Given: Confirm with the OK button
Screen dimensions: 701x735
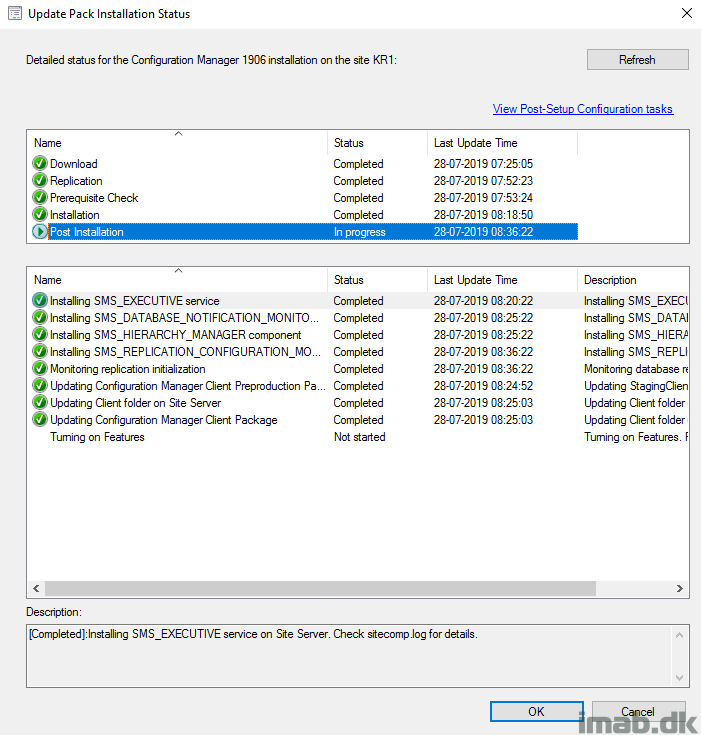Looking at the screenshot, I should click(x=537, y=712).
